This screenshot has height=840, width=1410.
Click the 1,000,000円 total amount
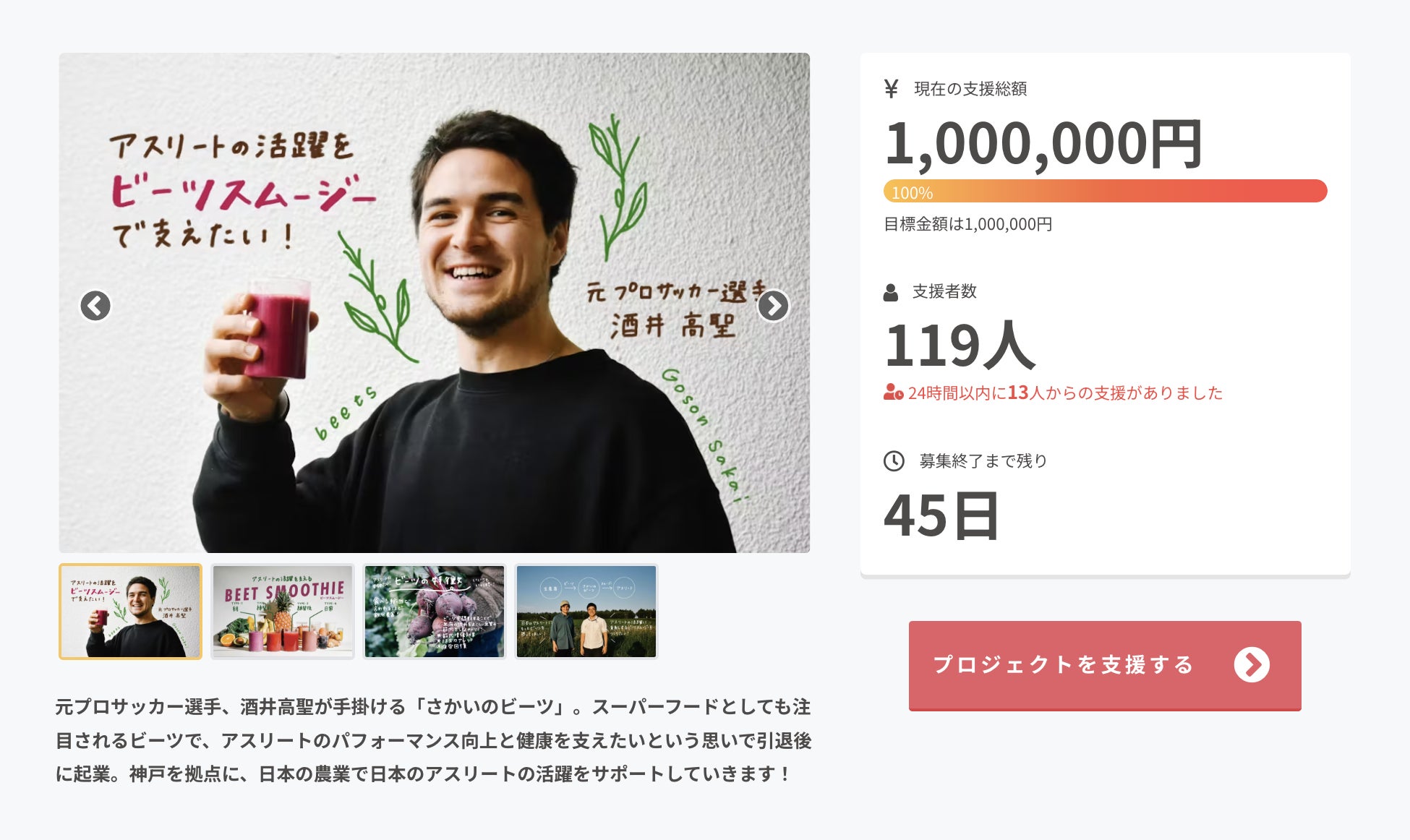(x=1043, y=145)
